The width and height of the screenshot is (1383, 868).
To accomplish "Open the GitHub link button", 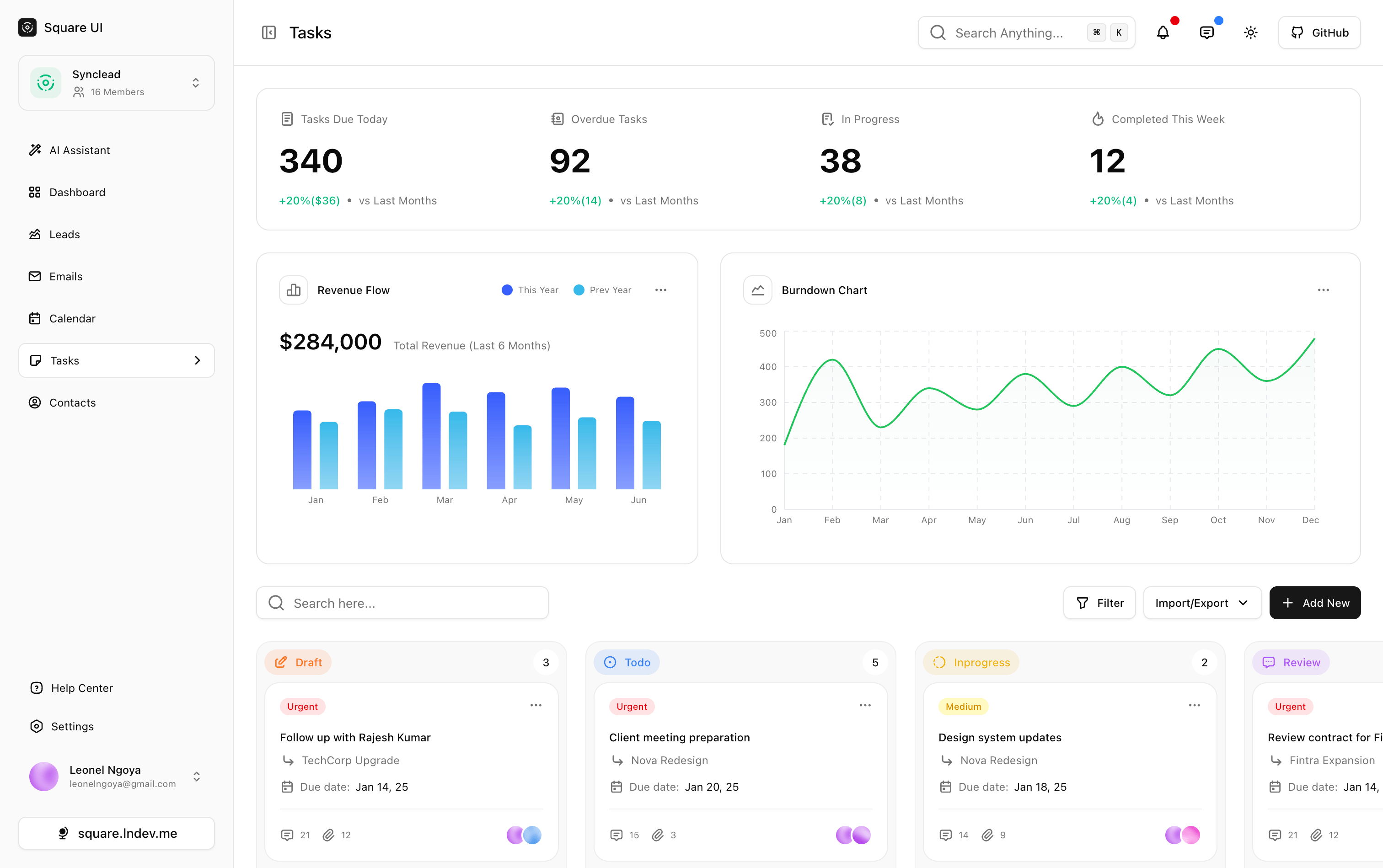I will point(1319,33).
